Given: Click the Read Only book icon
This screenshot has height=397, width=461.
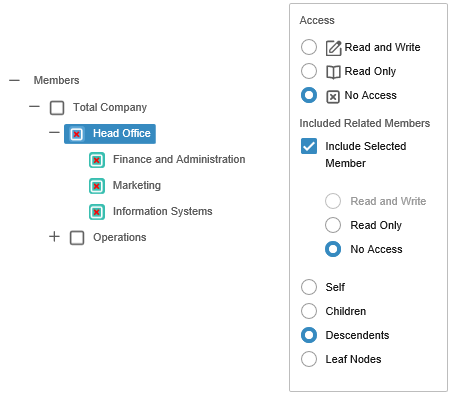Looking at the screenshot, I should (x=333, y=72).
